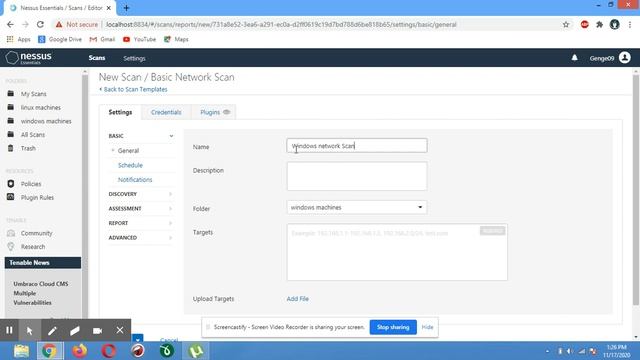Click Add File for upload targets
Screen dimensions: 640x360
(298, 299)
